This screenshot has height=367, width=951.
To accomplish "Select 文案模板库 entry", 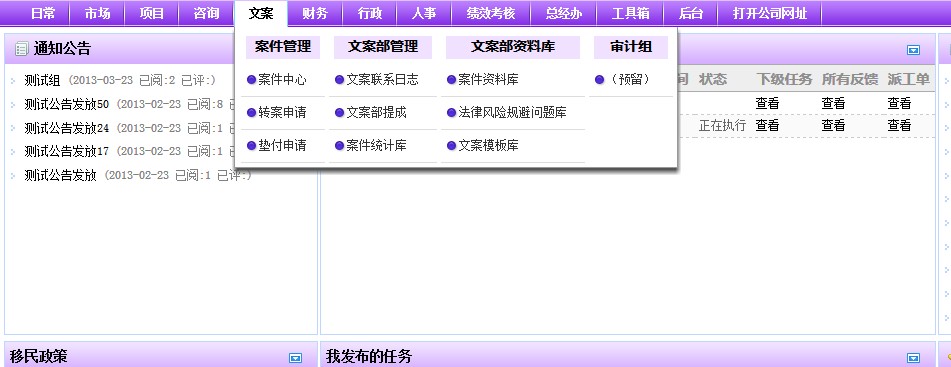I will [488, 146].
